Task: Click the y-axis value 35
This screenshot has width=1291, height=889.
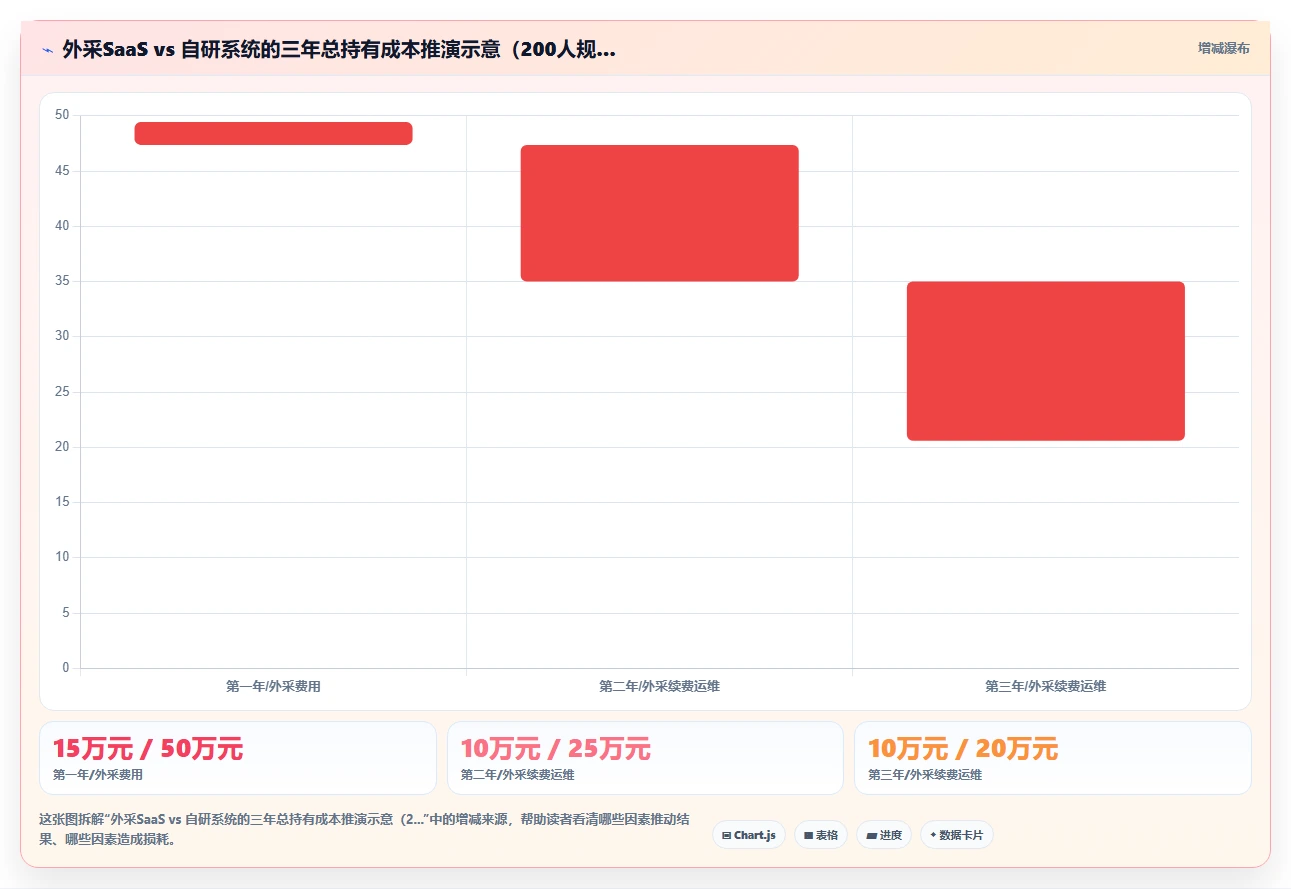Action: [x=62, y=281]
